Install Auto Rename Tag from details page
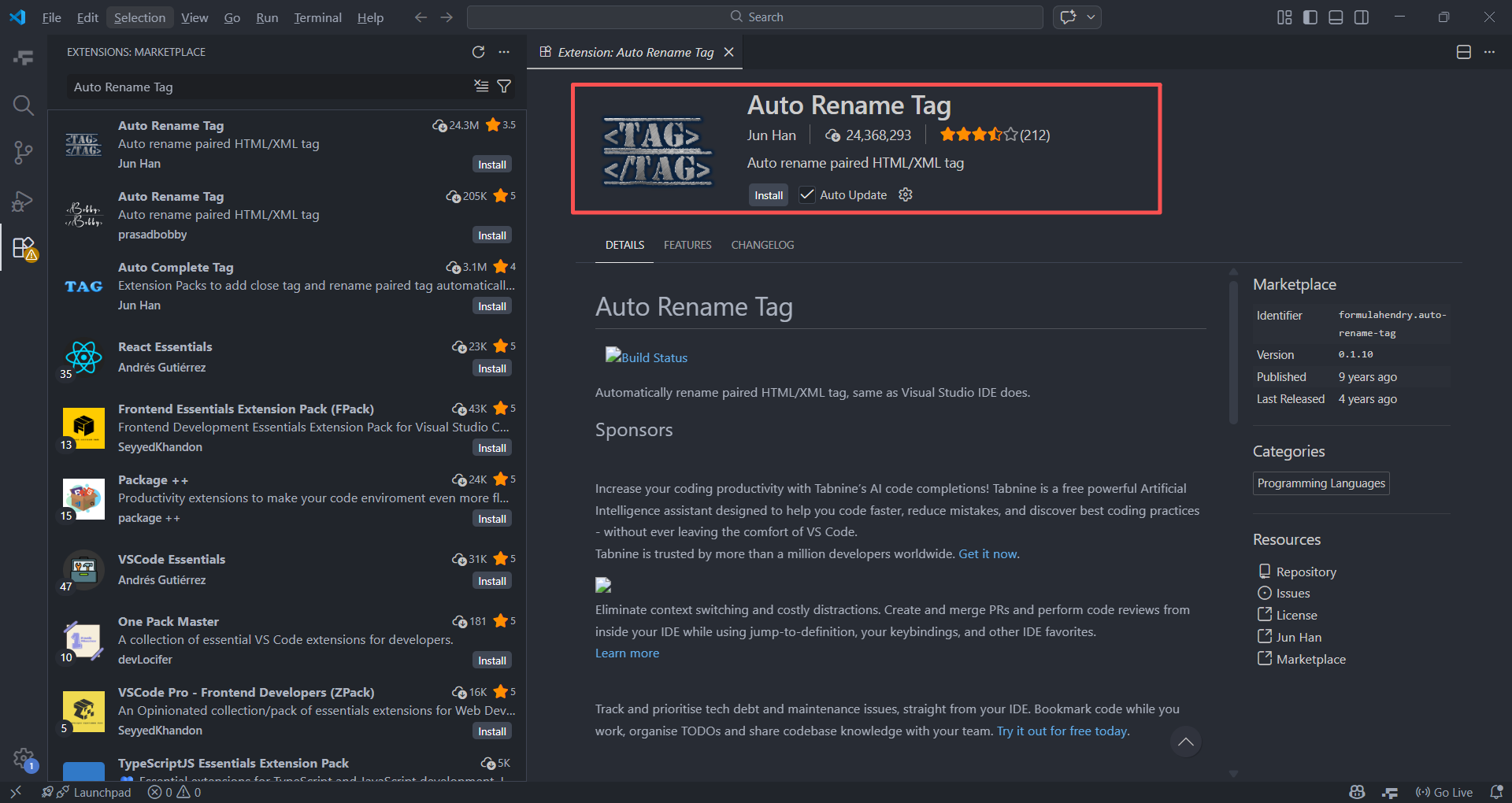 tap(769, 195)
